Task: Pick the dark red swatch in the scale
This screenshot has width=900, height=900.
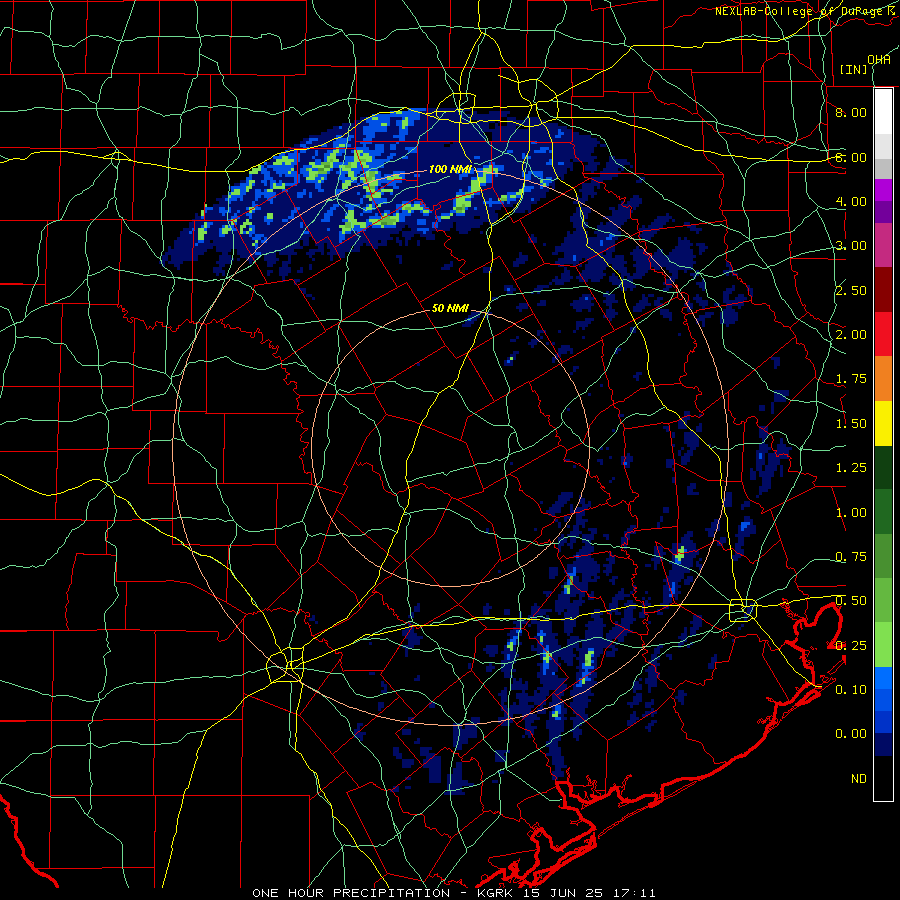Action: point(883,290)
